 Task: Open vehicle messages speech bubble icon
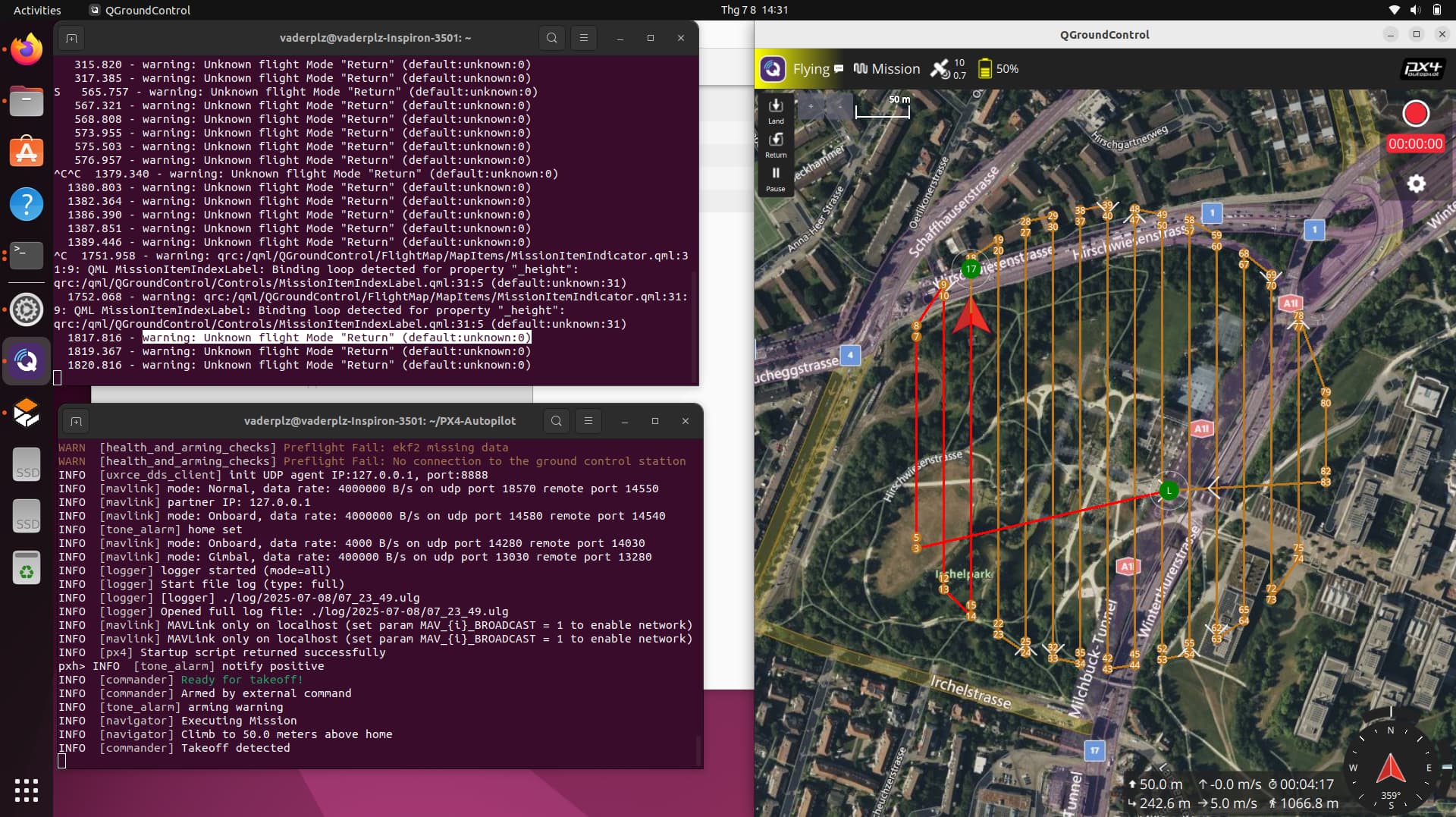pyautogui.click(x=839, y=68)
